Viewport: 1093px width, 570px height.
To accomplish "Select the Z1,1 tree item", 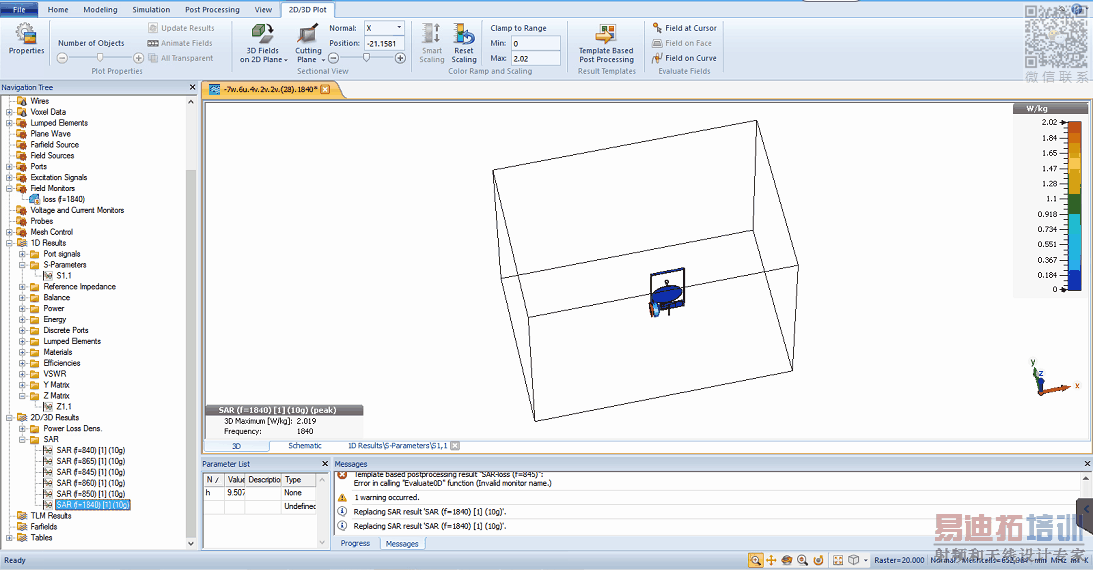I will tap(64, 407).
